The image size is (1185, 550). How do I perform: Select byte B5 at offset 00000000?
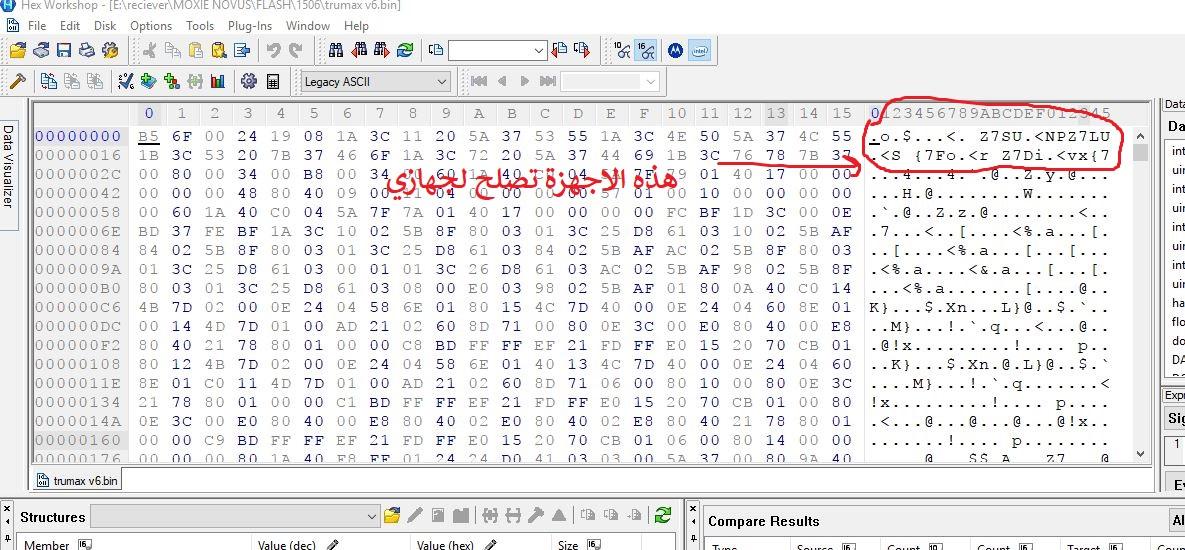pyautogui.click(x=149, y=136)
